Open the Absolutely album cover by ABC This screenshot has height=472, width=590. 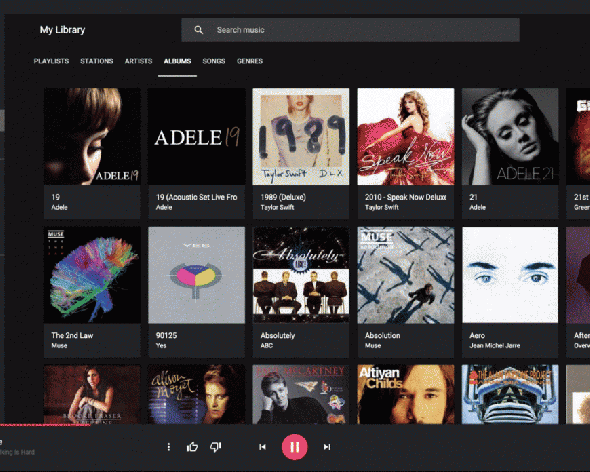[301, 275]
